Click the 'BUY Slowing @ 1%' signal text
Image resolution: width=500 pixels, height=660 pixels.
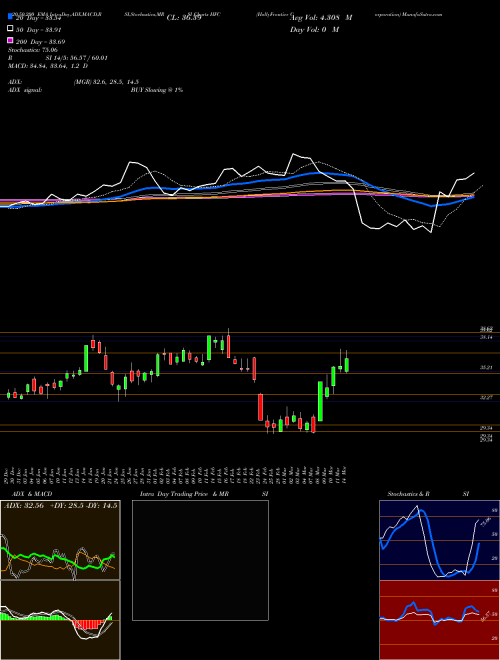(x=157, y=90)
